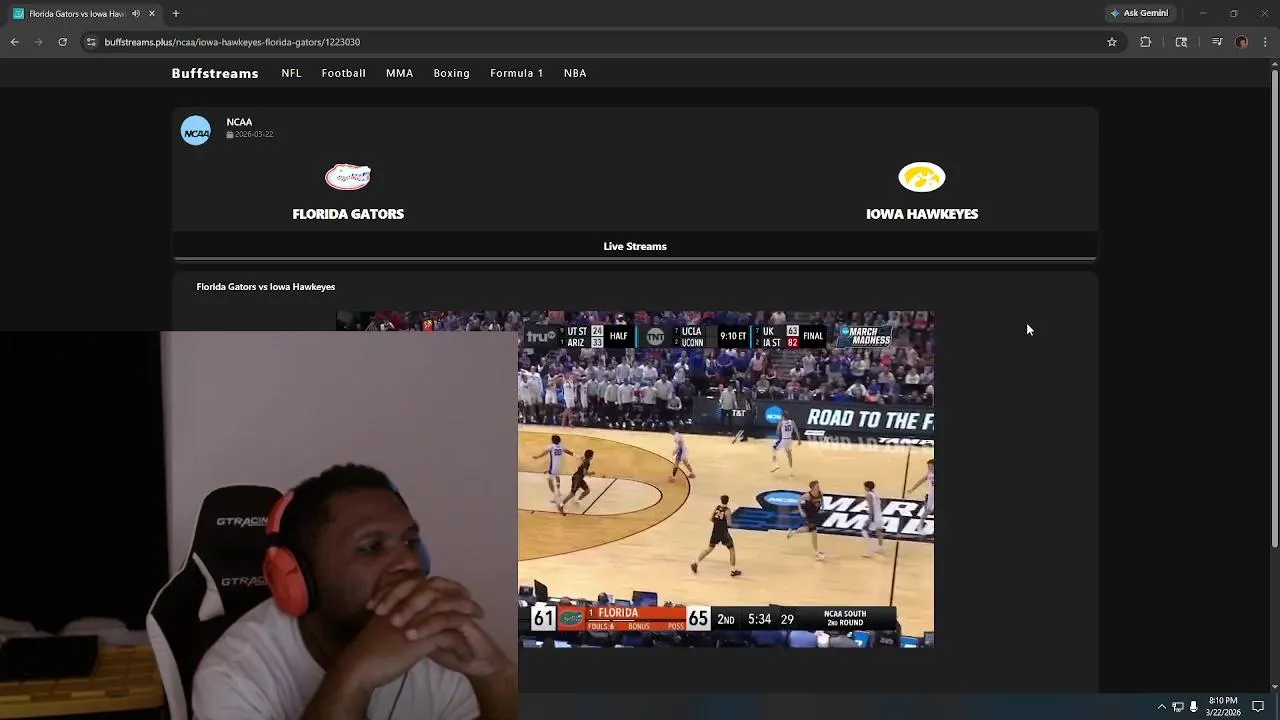The width and height of the screenshot is (1280, 720).
Task: Click the address bar URL
Action: 232,42
